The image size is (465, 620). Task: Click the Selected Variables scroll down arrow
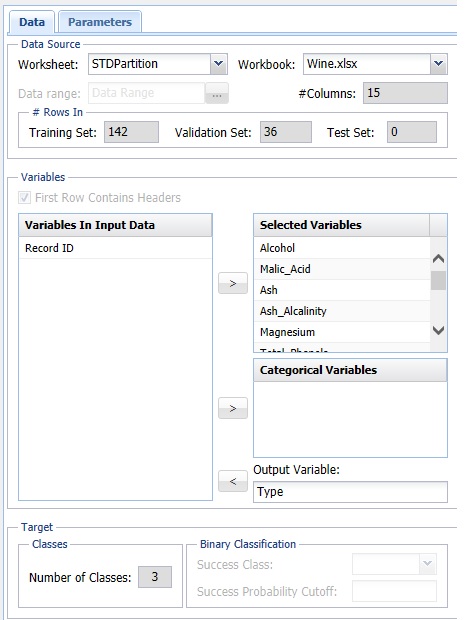coord(439,330)
